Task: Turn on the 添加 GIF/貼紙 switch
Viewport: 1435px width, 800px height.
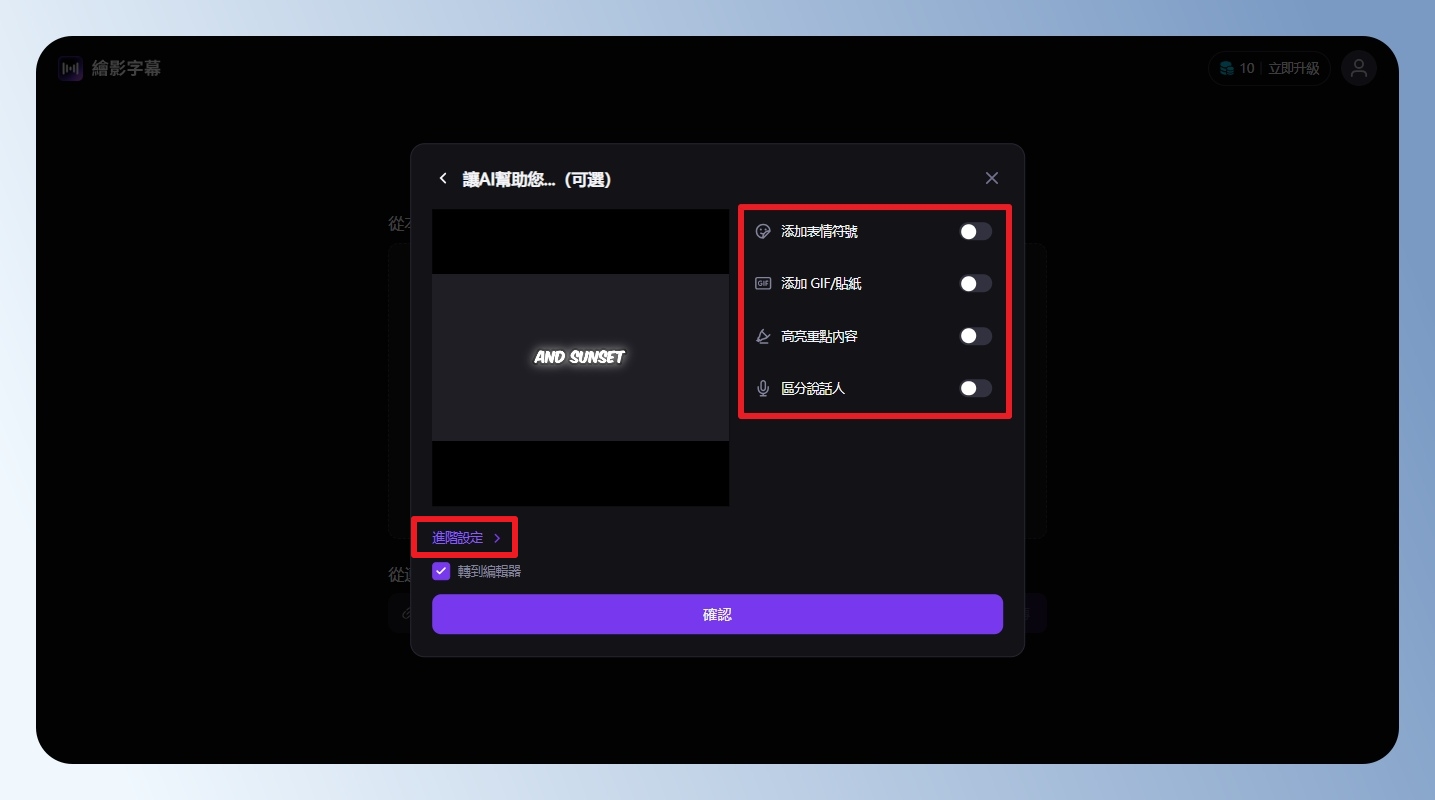Action: (x=975, y=284)
